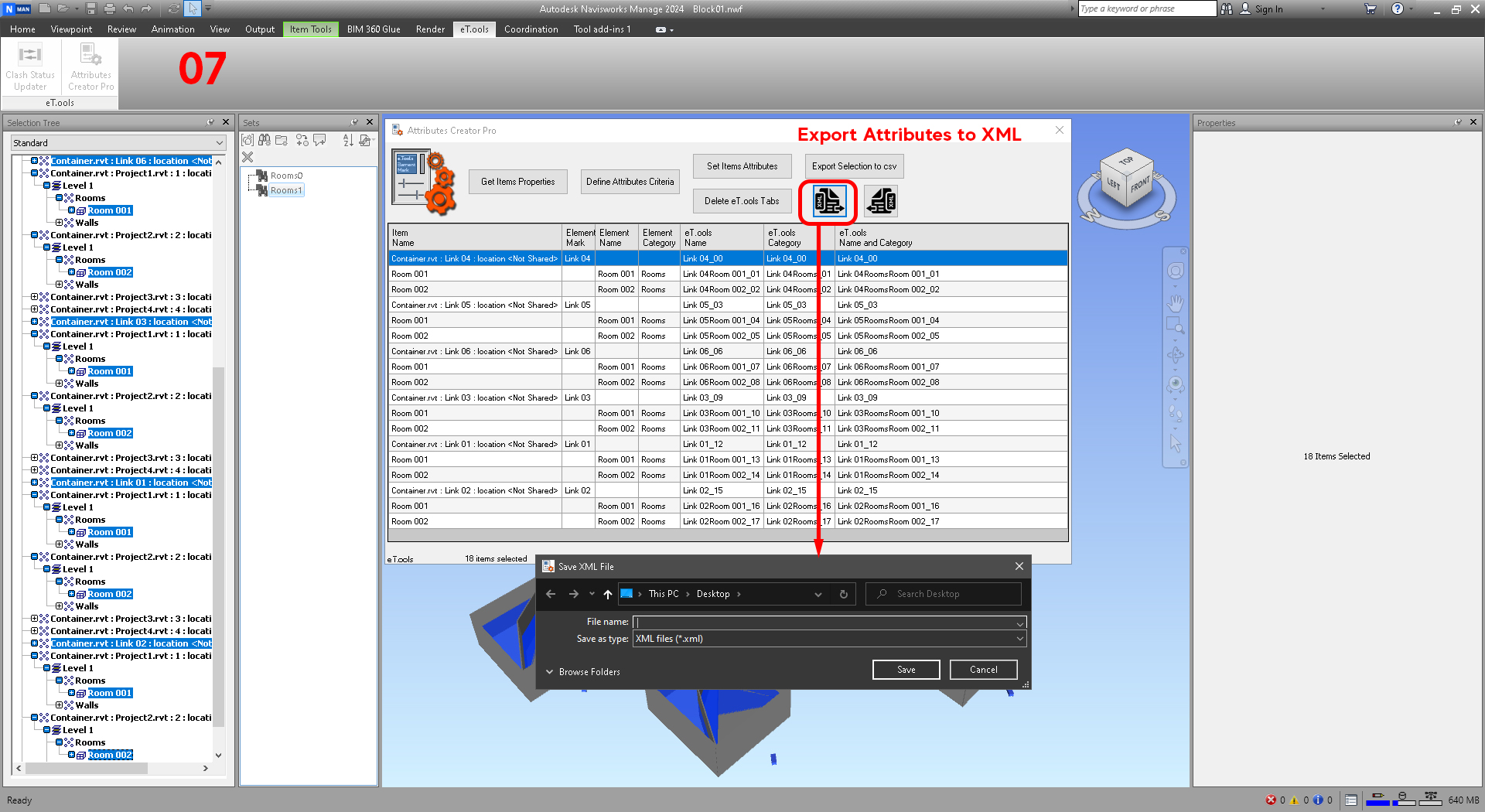Viewport: 1485px width, 812px height.
Task: Click the Print icon in quick access toolbar
Action: click(109, 9)
